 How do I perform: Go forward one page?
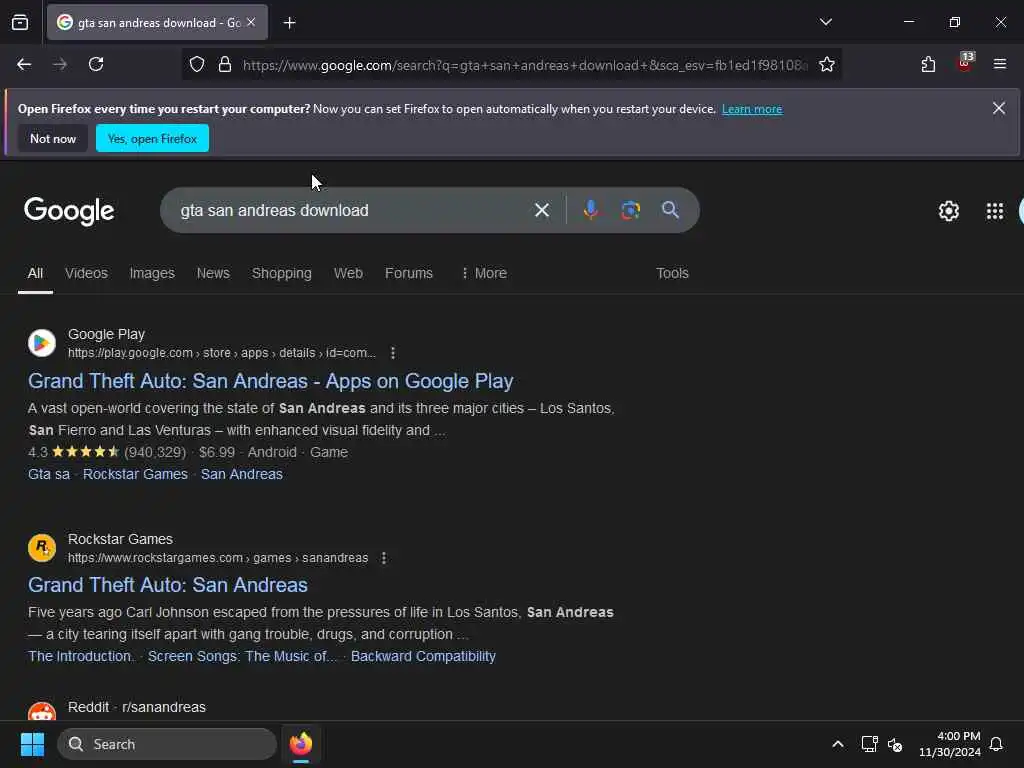60,64
